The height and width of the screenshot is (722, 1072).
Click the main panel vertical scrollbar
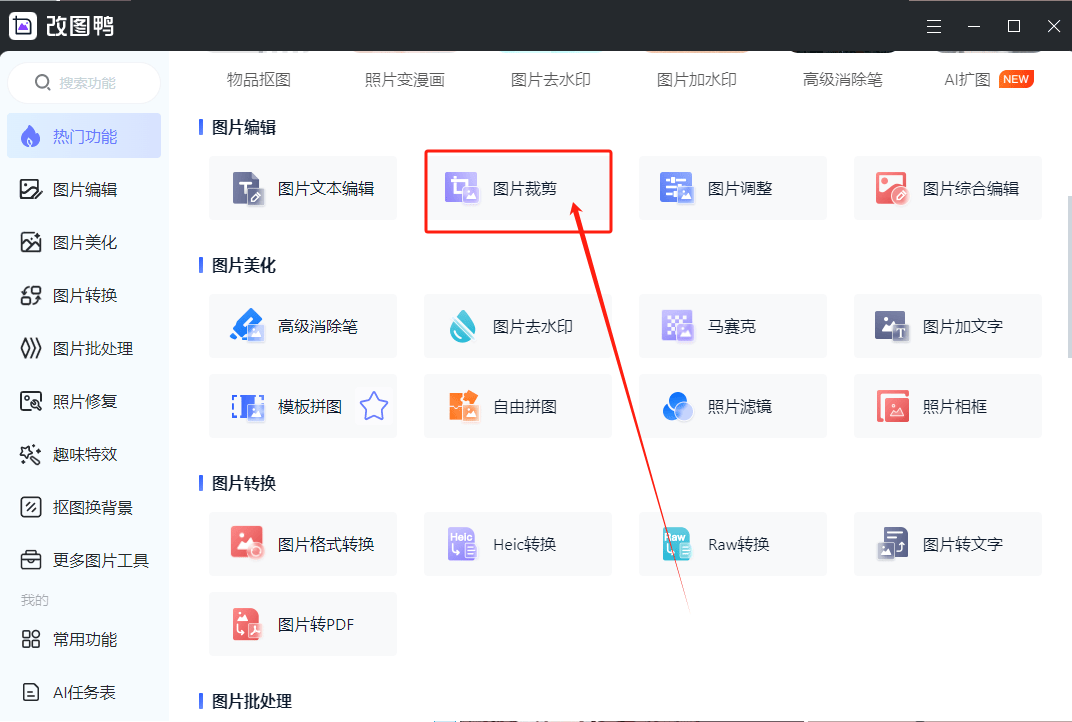pos(1069,277)
